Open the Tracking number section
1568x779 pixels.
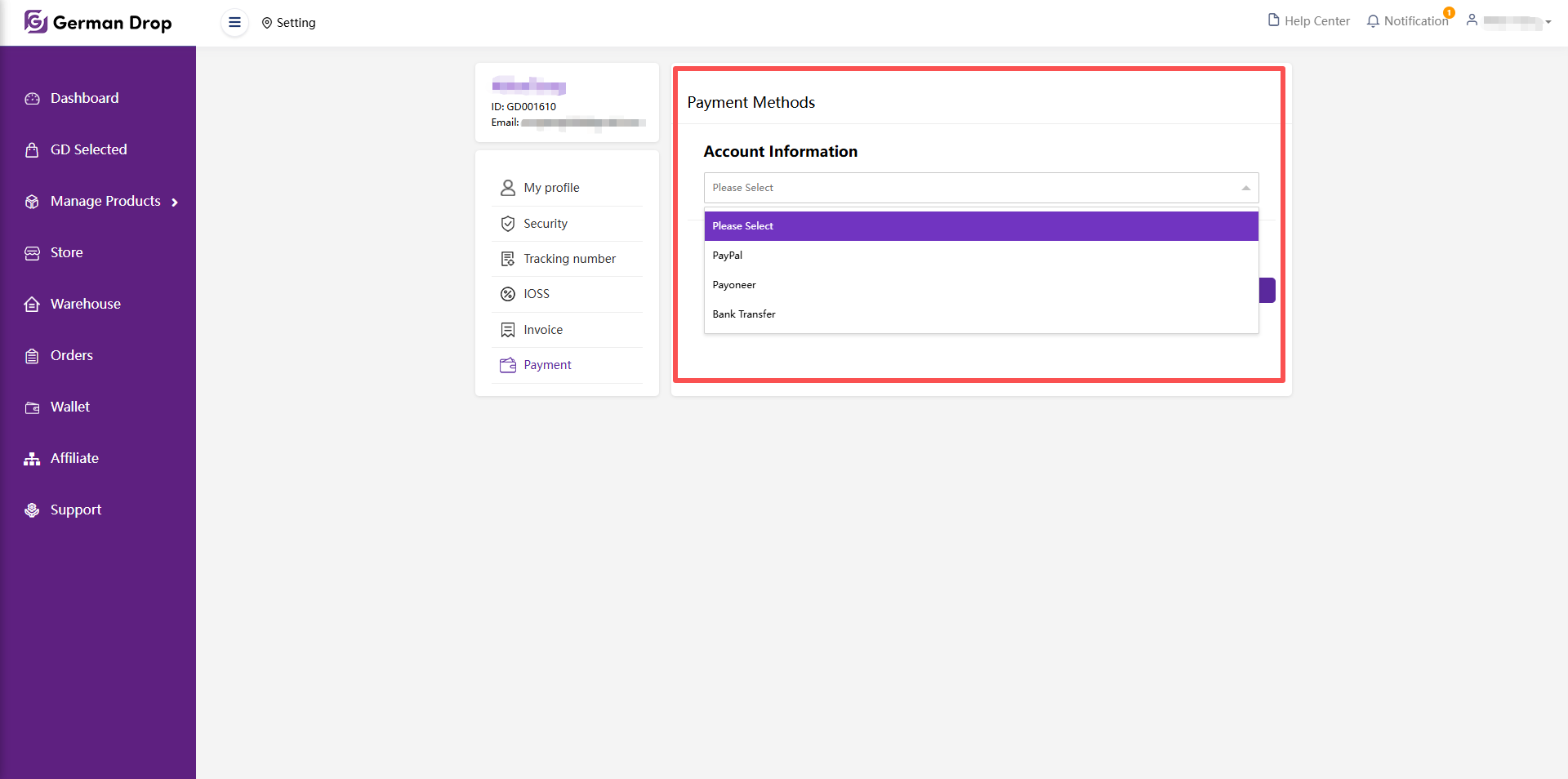point(569,259)
